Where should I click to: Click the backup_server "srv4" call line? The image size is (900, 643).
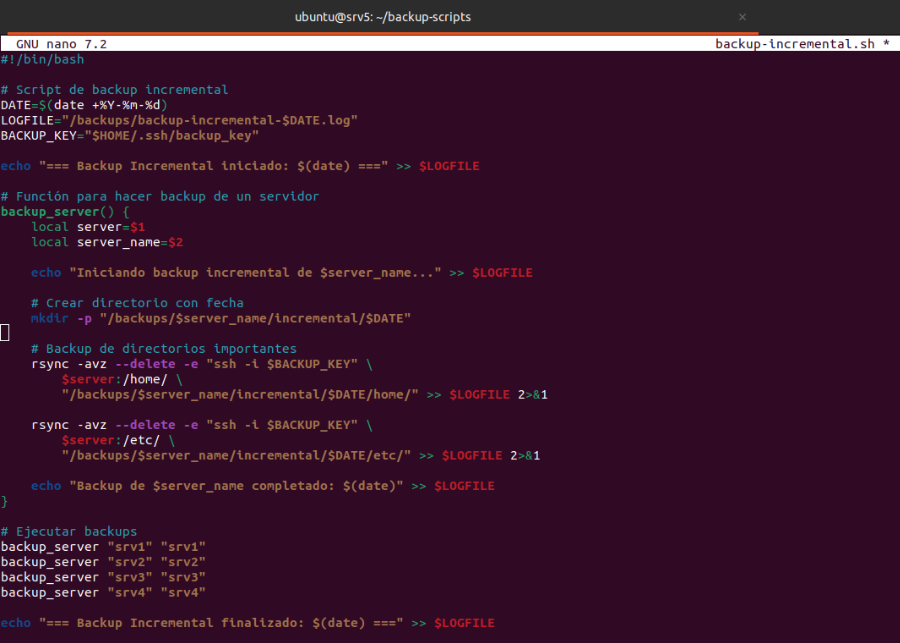(103, 592)
